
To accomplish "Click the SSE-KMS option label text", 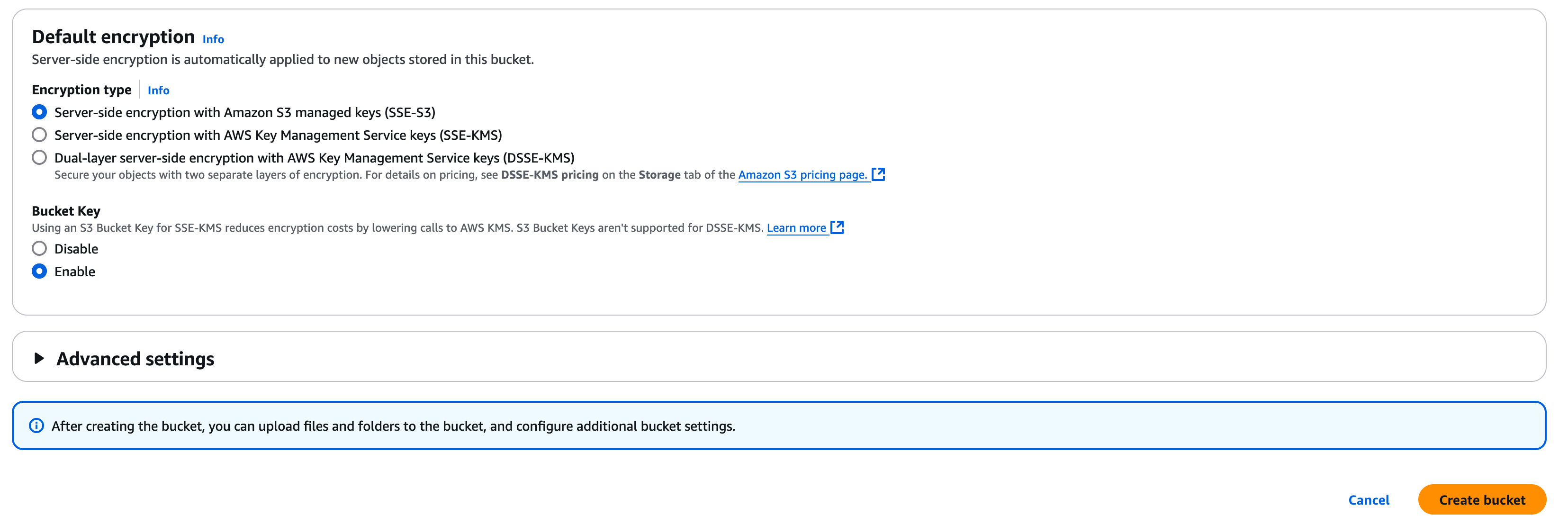I will coord(278,135).
